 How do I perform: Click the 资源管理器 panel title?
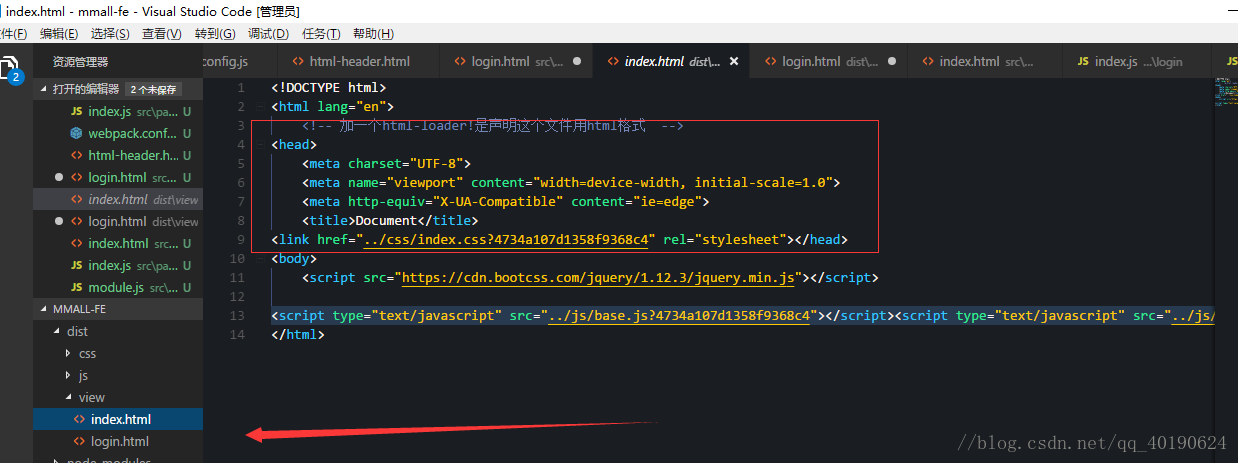coord(80,62)
